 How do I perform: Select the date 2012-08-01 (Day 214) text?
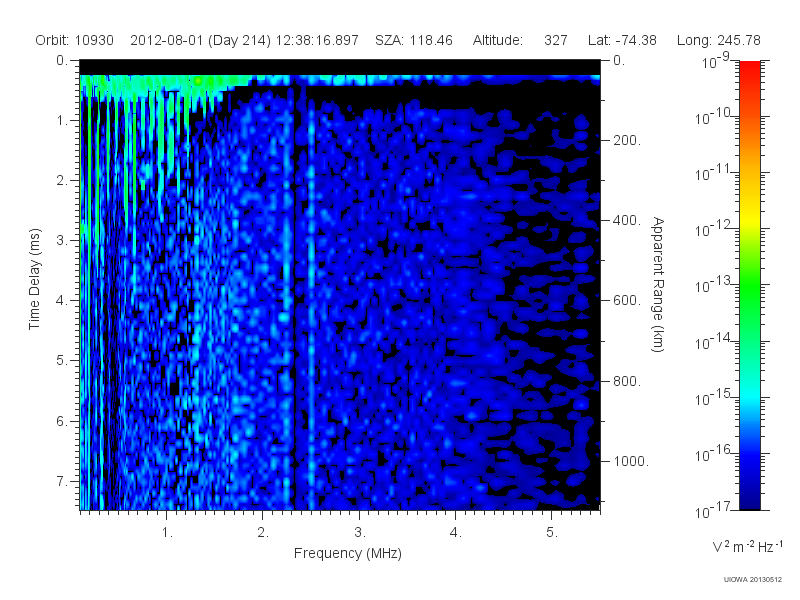[x=201, y=40]
